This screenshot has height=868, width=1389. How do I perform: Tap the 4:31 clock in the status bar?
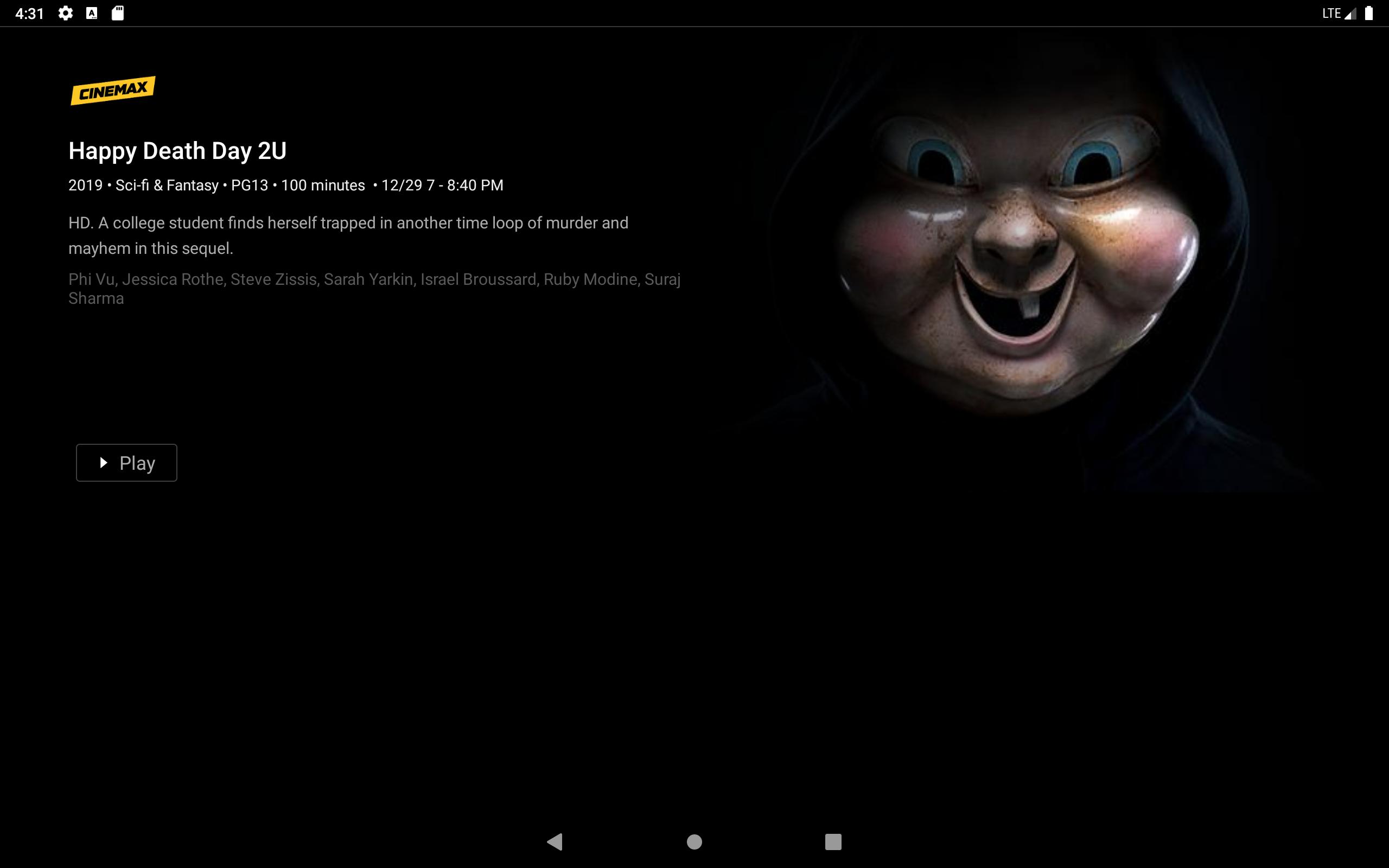click(x=29, y=13)
